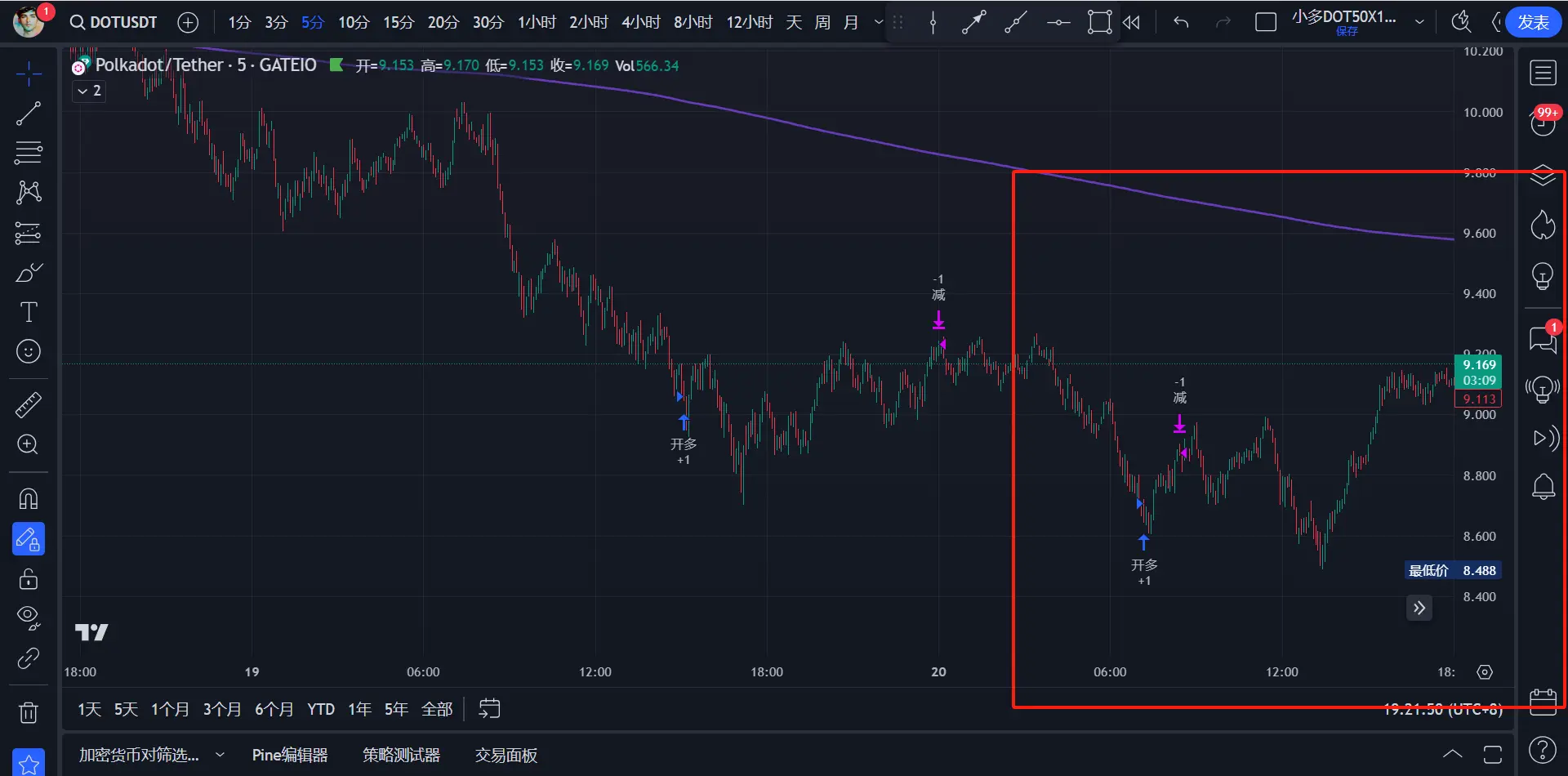Open the hotlists flame panel

[1543, 225]
